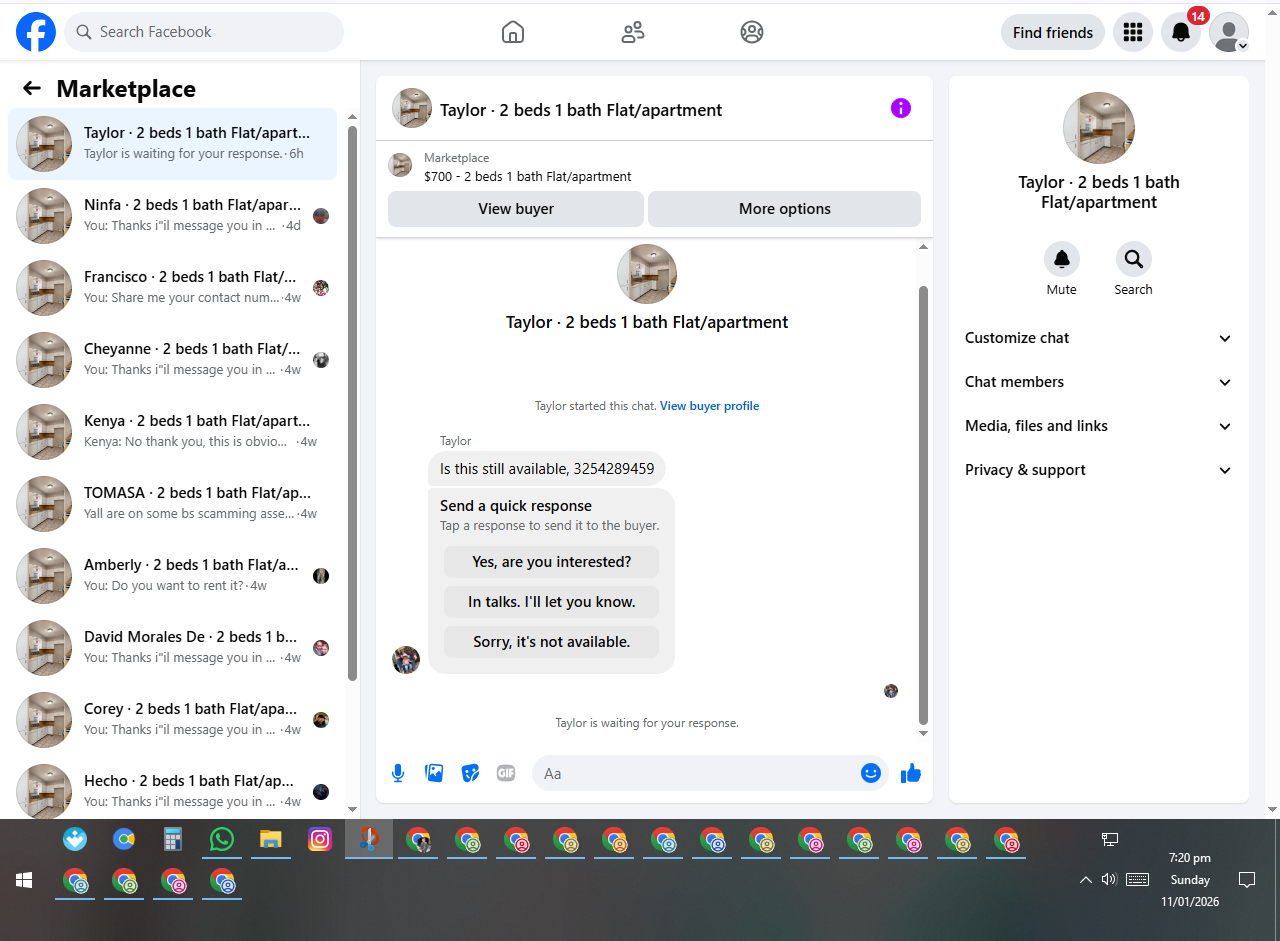Expand the Privacy & support section

coord(1099,470)
